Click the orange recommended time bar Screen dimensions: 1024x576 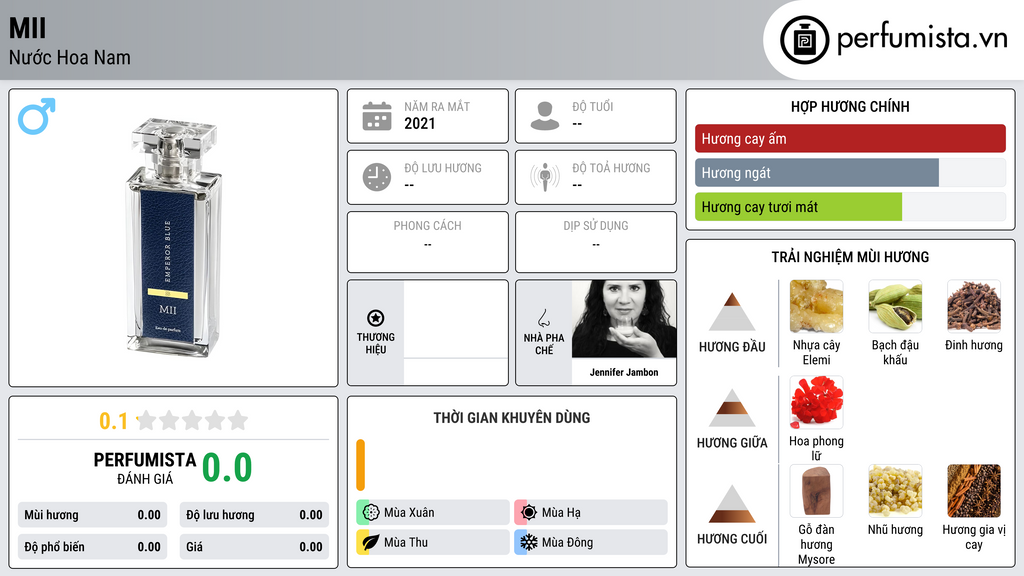click(x=360, y=465)
